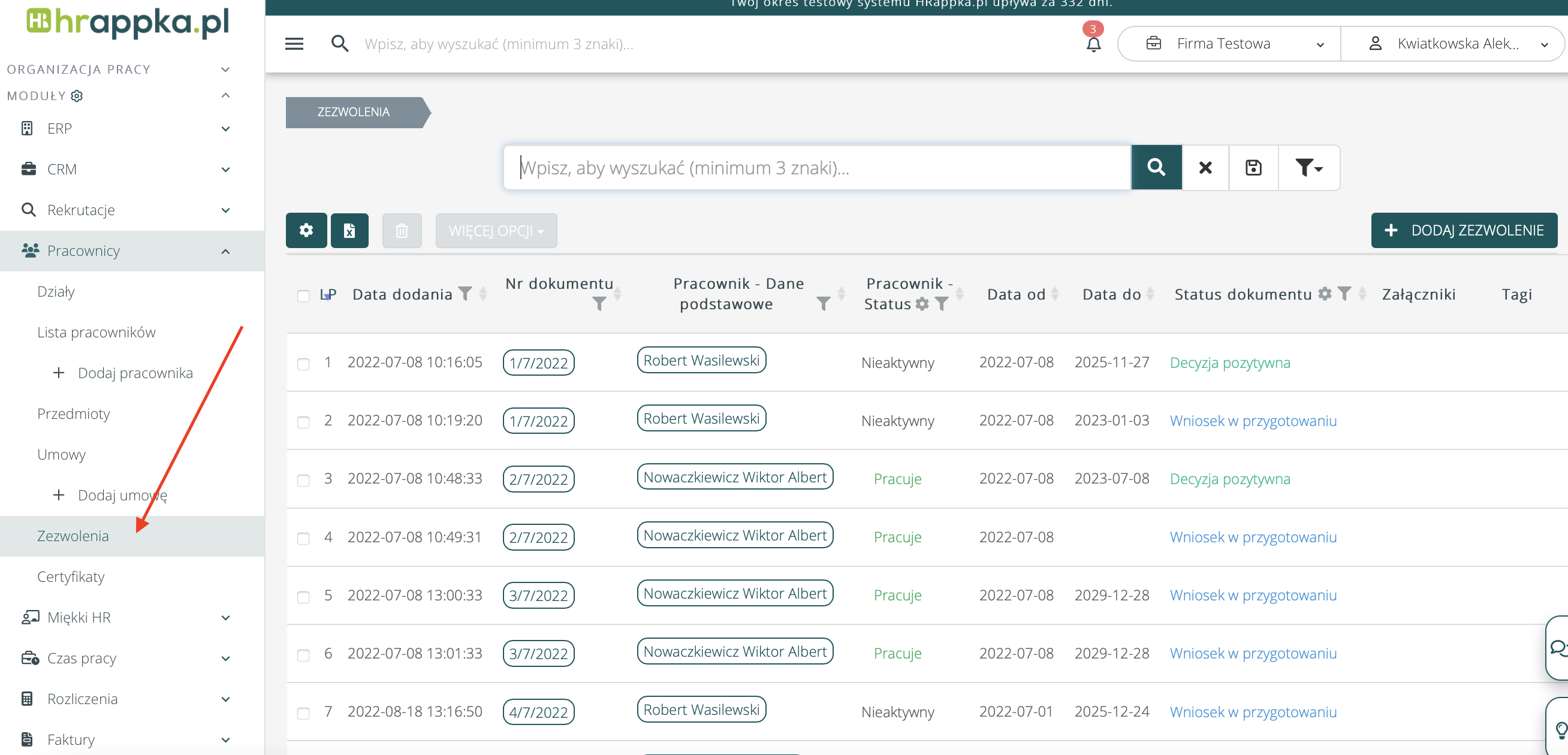Clear search with the X icon

pyautogui.click(x=1205, y=167)
